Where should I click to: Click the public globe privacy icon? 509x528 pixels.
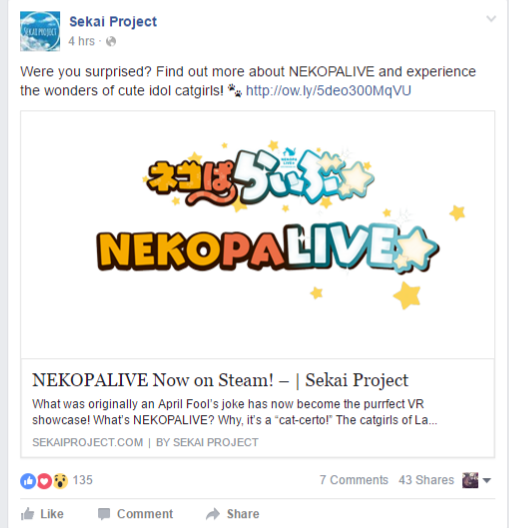pos(111,41)
